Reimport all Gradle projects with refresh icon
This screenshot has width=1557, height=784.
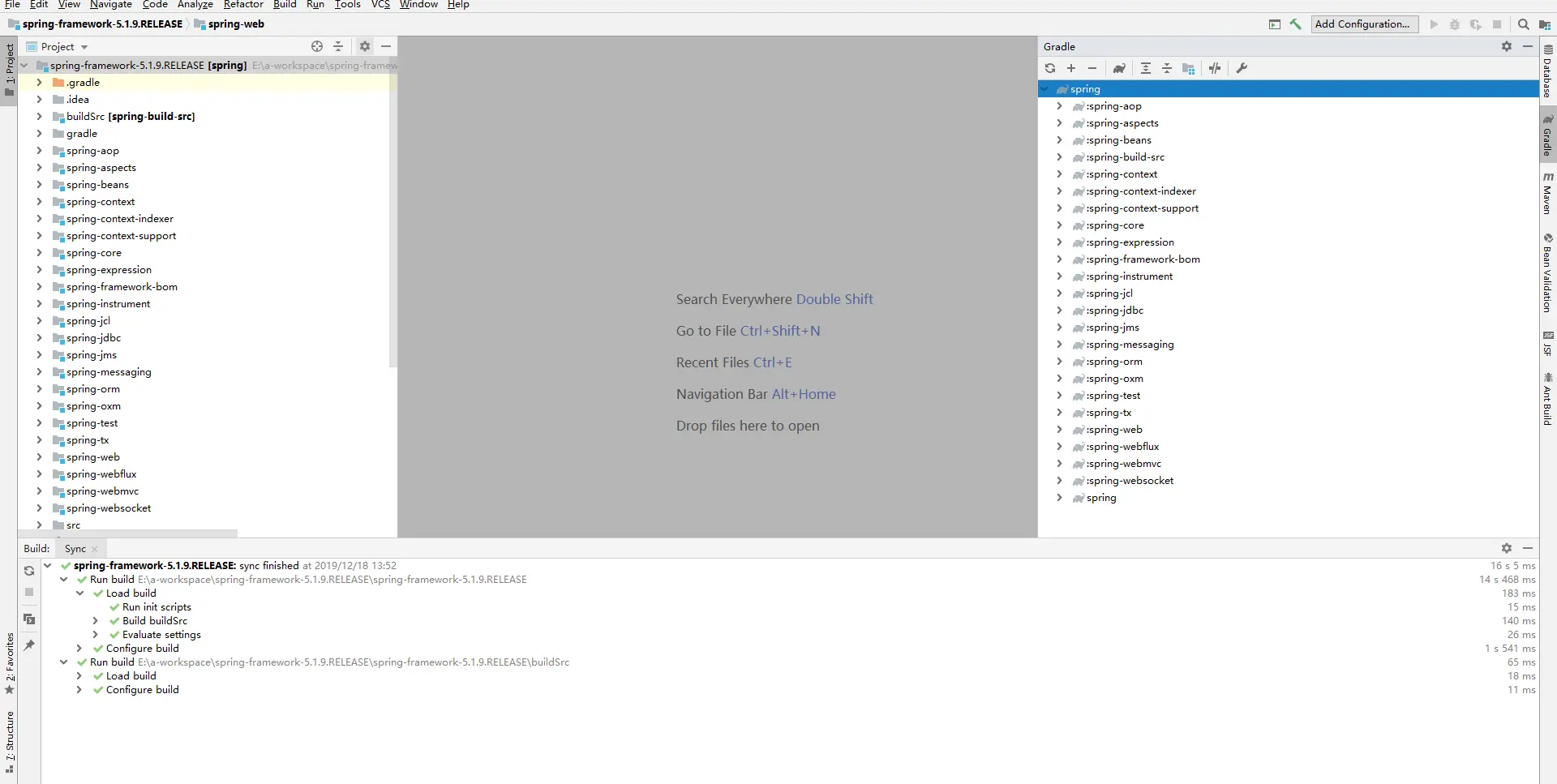coord(1050,68)
